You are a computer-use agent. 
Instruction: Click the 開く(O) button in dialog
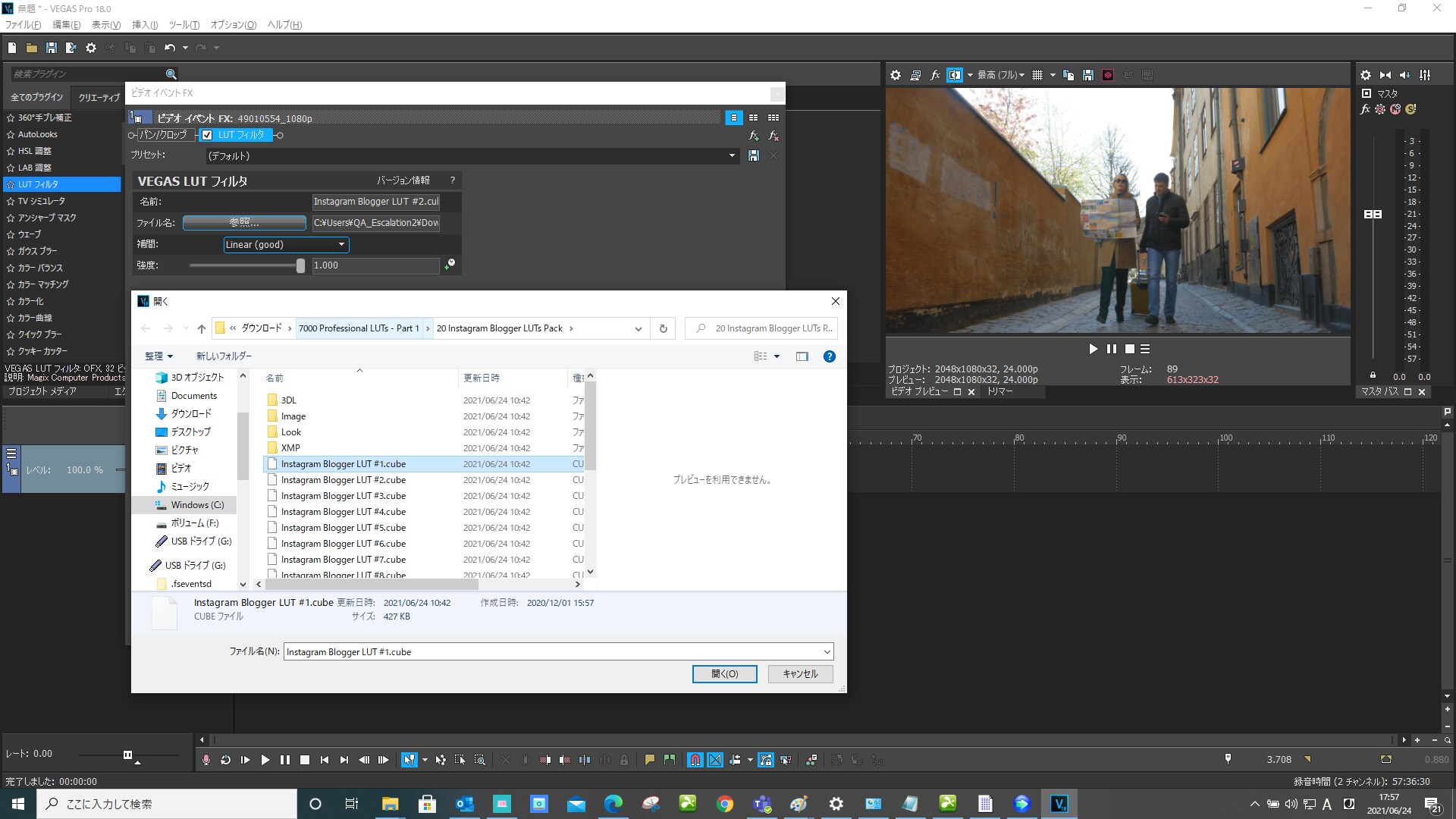point(724,673)
